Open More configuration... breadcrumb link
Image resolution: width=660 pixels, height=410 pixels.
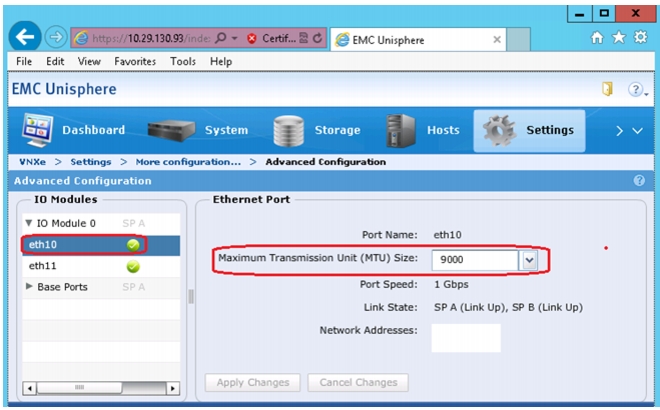[x=188, y=162]
